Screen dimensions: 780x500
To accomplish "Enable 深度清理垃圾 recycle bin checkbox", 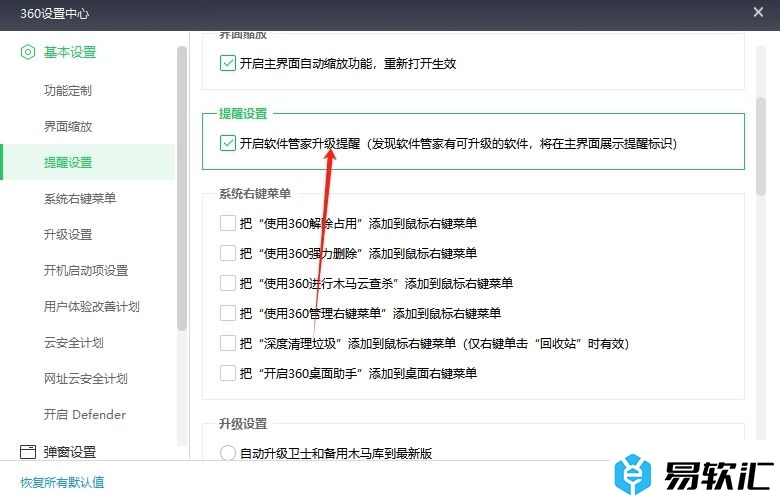I will click(228, 343).
